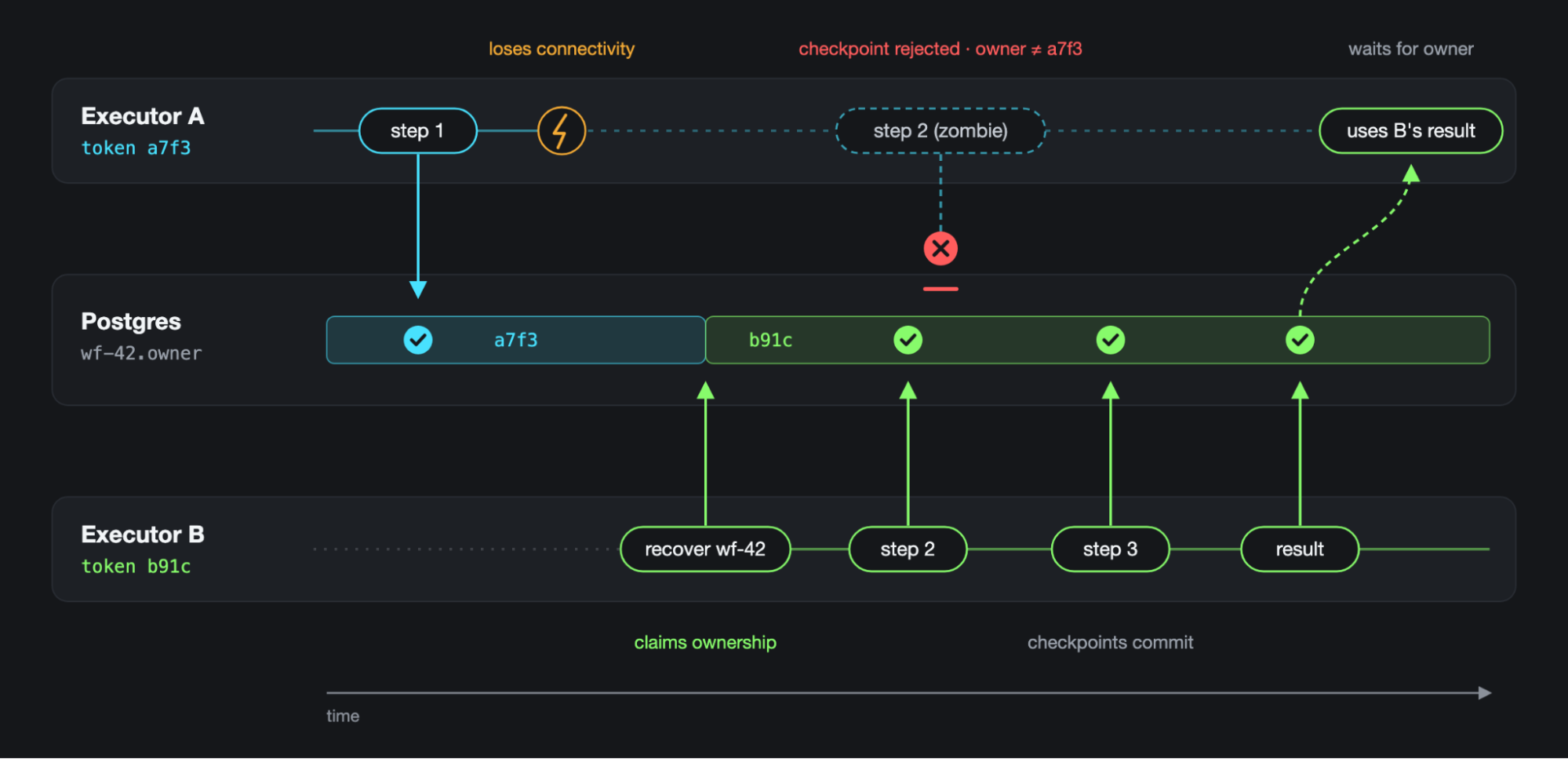The width and height of the screenshot is (1568, 759).
Task: Click the a7f3 owner label in Postgres bar
Action: 515,340
